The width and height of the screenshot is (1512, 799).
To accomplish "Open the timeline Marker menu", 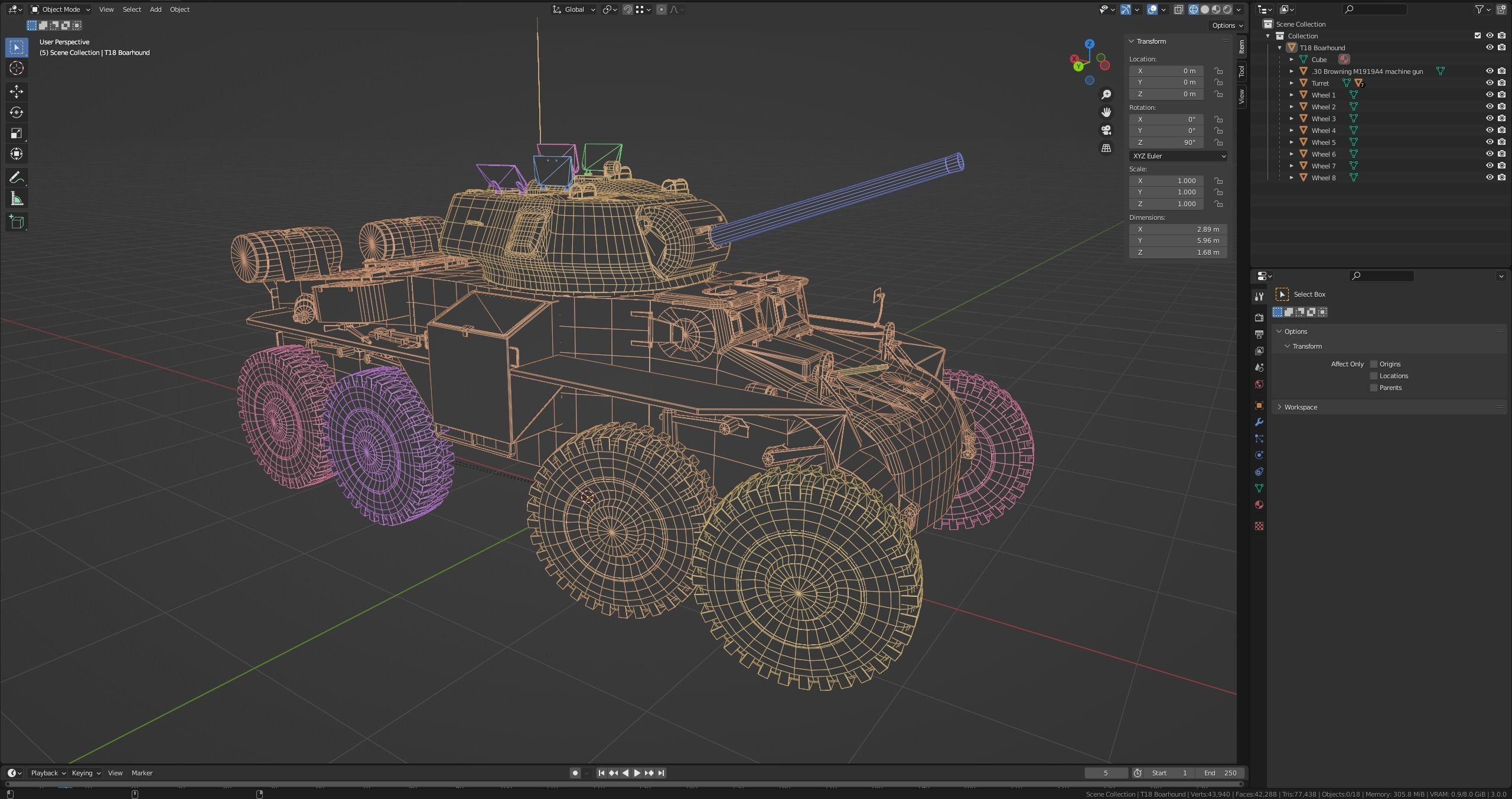I will [x=142, y=773].
